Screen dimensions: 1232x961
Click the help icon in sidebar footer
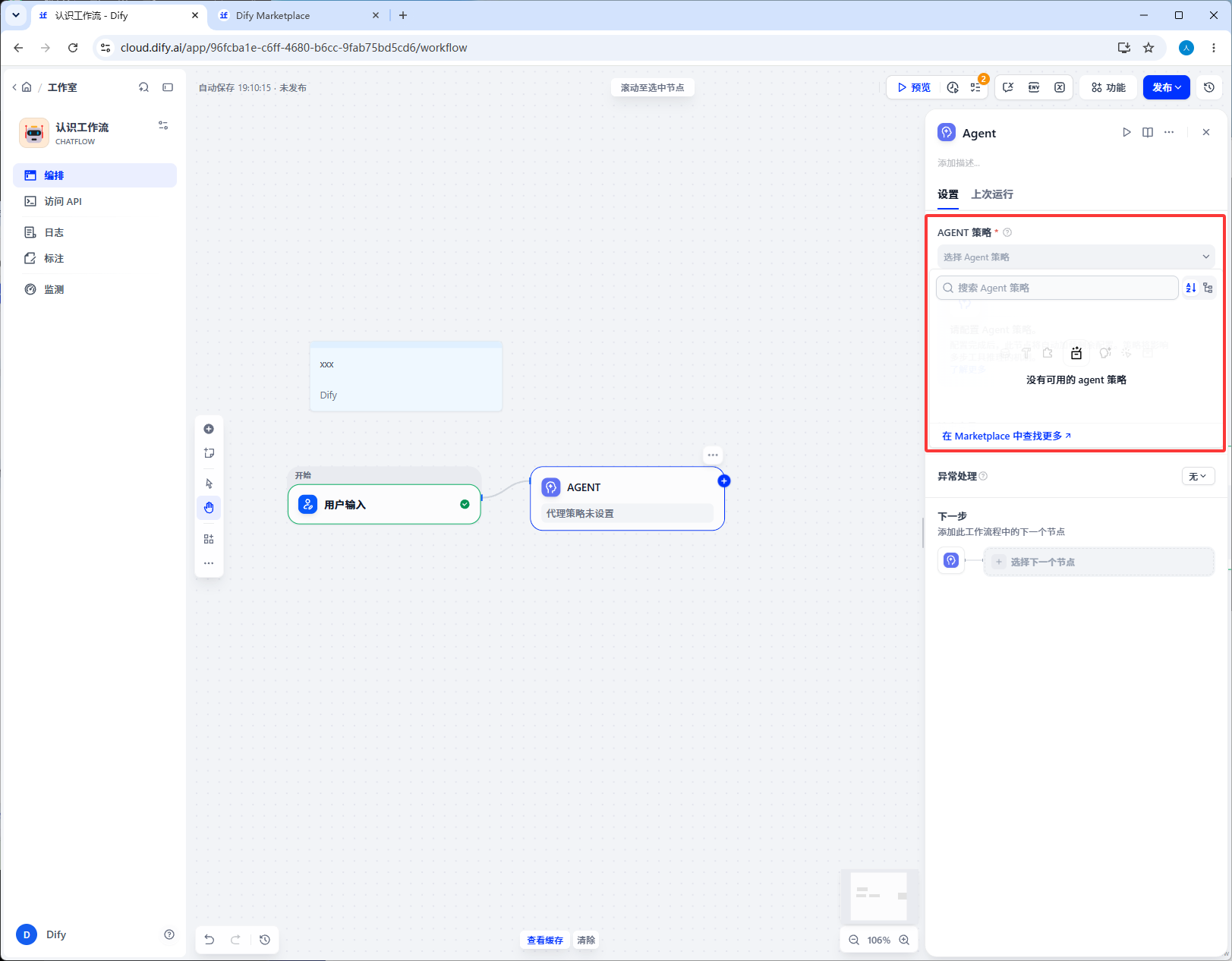click(x=169, y=934)
